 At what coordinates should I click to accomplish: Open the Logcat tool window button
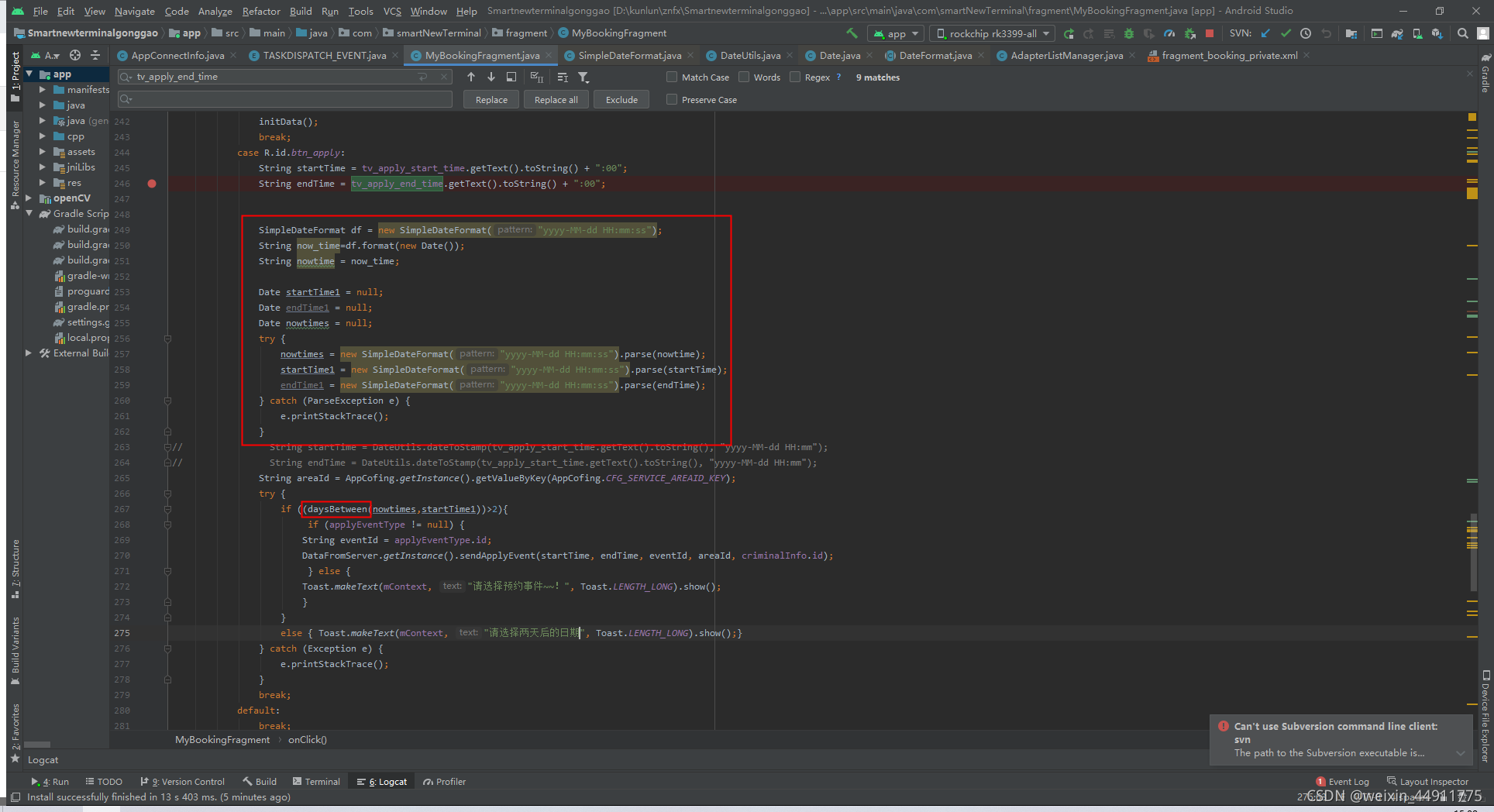point(382,782)
